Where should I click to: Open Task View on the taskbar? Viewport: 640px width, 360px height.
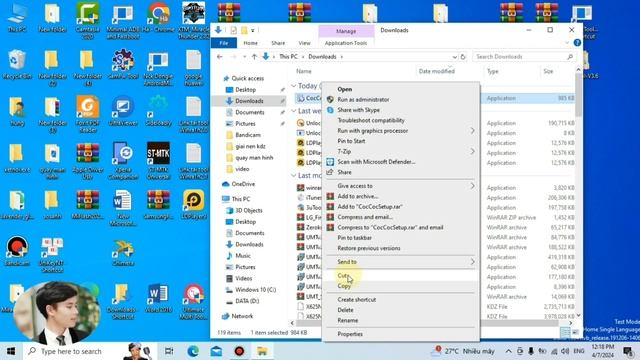(169, 351)
